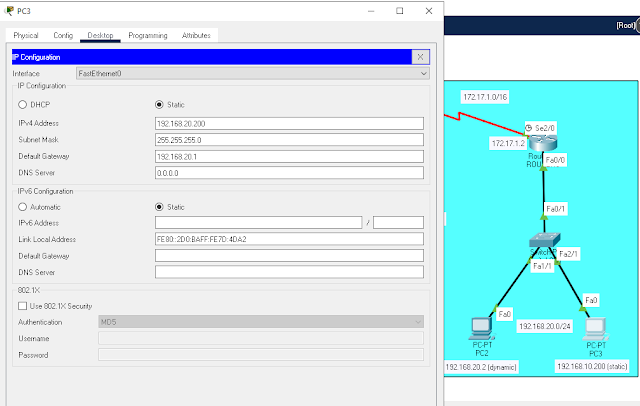Click the Link Local Address field
Viewport: 640px width, 406px height.
[289, 239]
